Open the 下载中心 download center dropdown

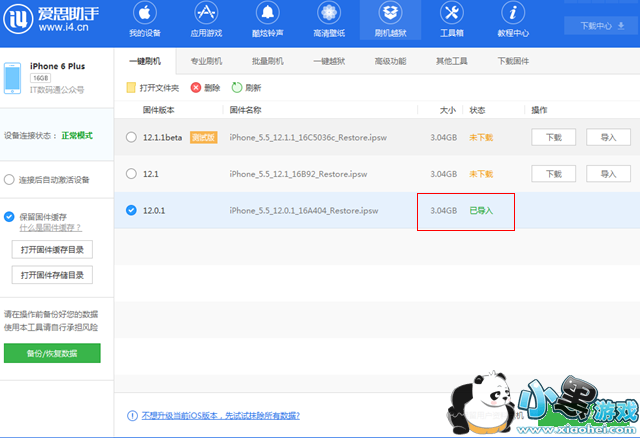coord(595,25)
